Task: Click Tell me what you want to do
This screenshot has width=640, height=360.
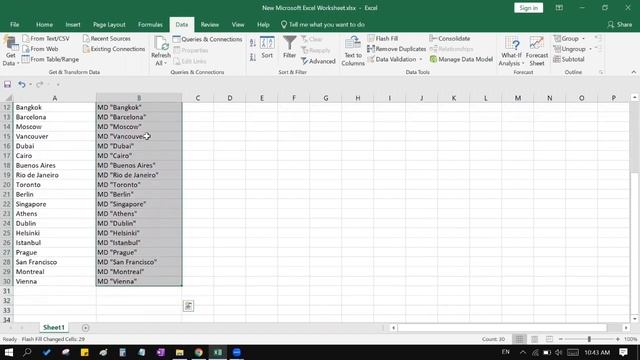Action: click(x=322, y=24)
